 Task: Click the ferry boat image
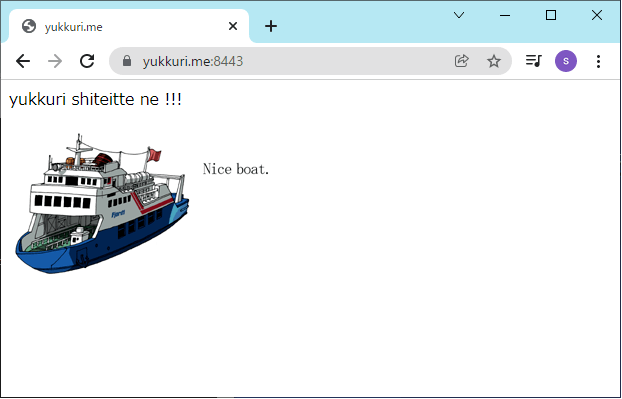[x=102, y=203]
